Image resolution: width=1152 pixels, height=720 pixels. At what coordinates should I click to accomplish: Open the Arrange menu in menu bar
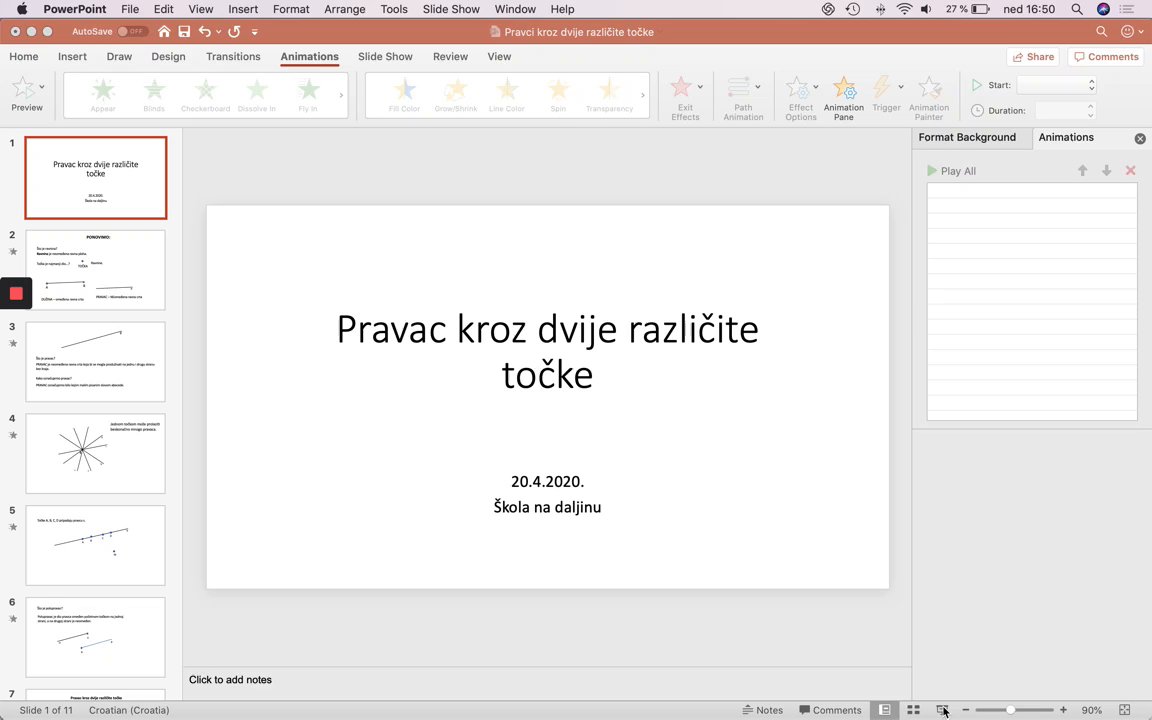[345, 9]
